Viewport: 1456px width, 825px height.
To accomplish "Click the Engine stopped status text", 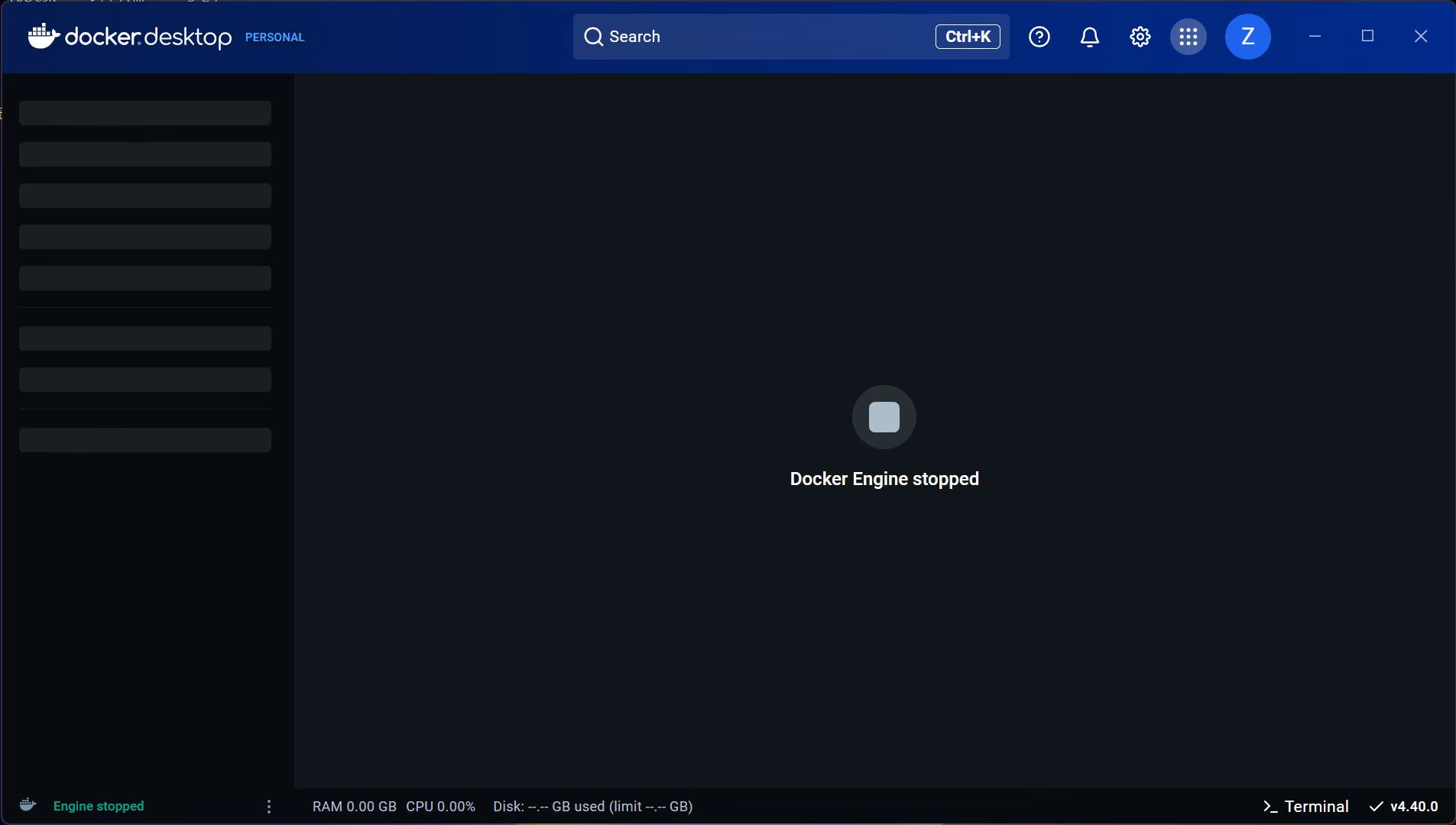I will tap(99, 807).
